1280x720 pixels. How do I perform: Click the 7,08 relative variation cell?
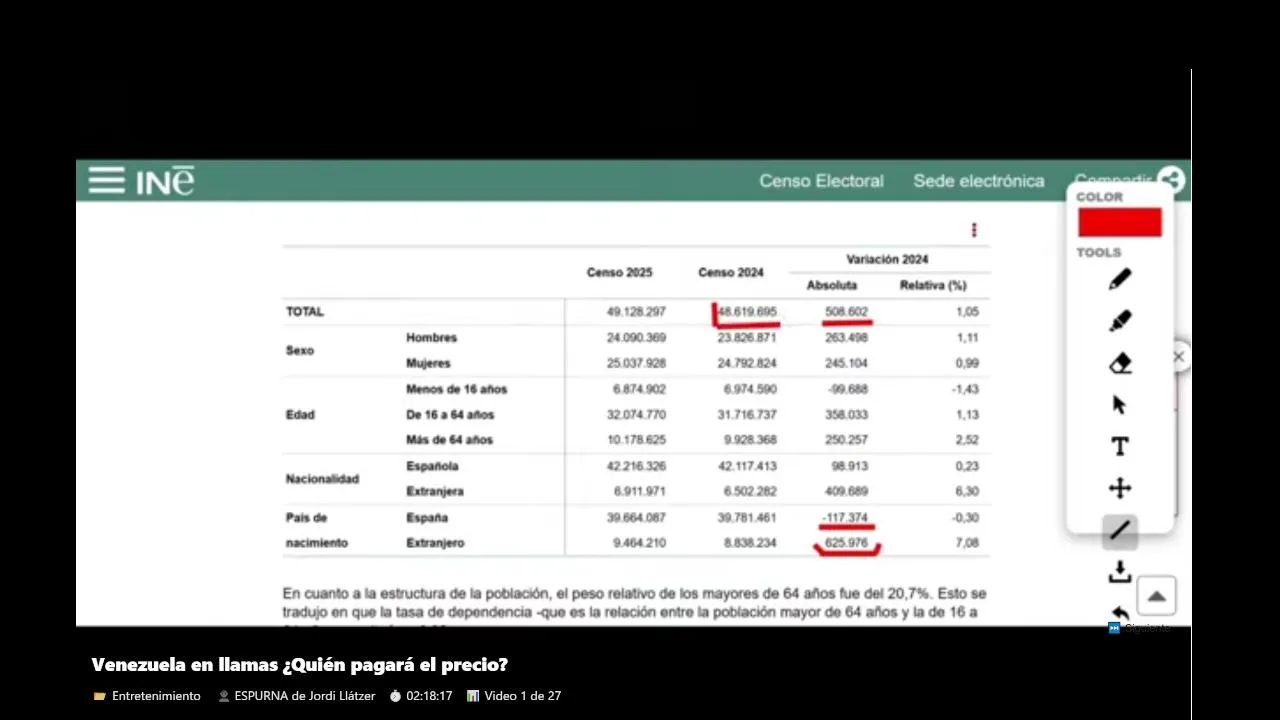(966, 543)
